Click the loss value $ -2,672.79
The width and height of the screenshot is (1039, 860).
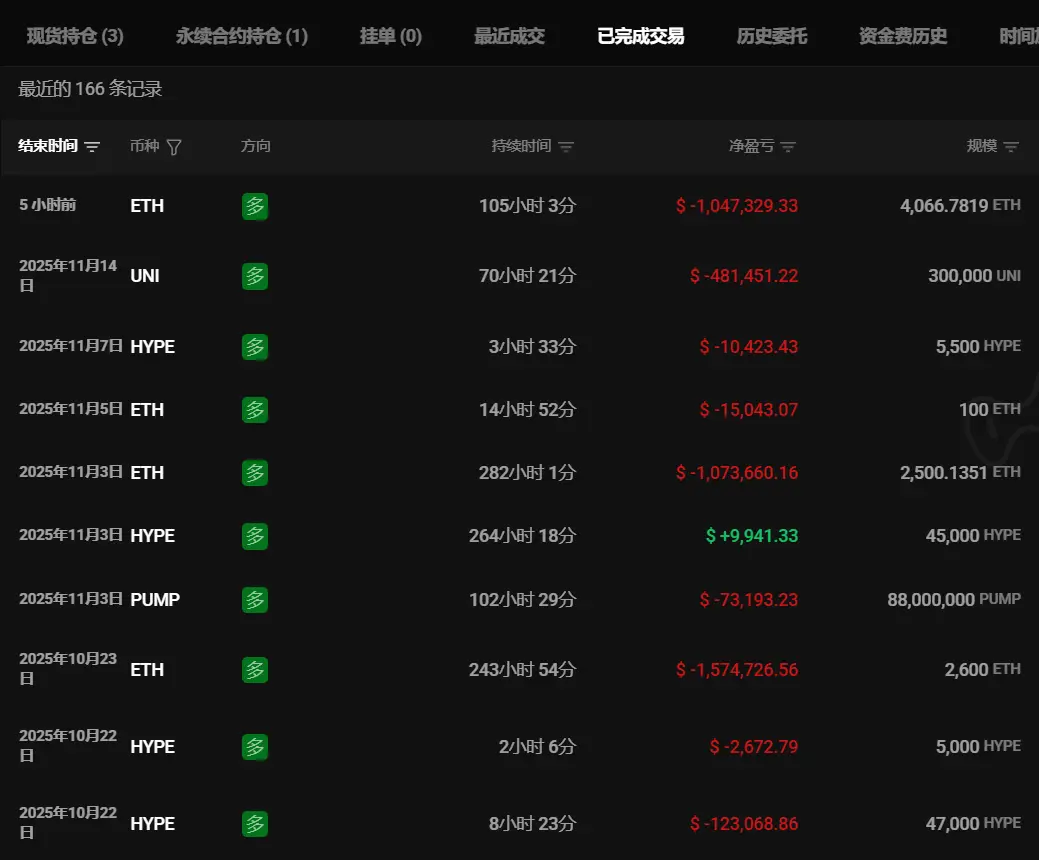pyautogui.click(x=754, y=747)
